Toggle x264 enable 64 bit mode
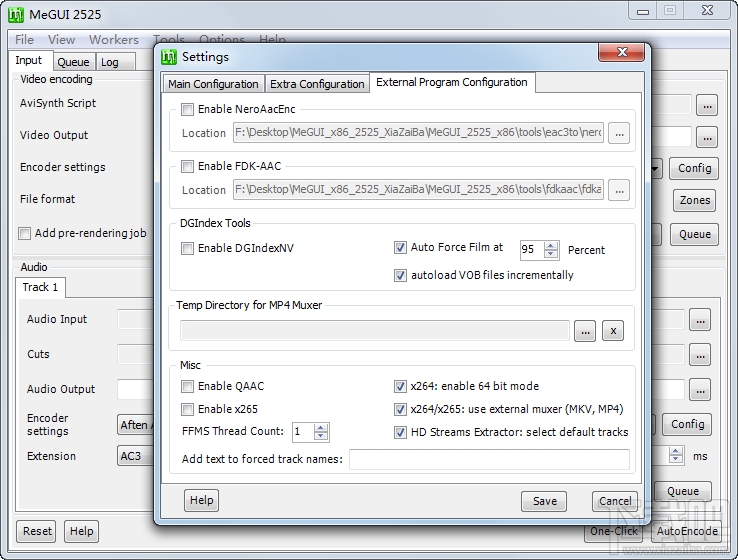This screenshot has width=738, height=560. (x=400, y=386)
